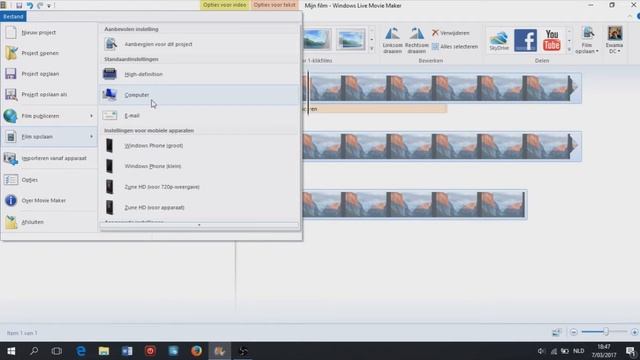Click the Project openen folder icon
640x360 pixels.
[11, 53]
